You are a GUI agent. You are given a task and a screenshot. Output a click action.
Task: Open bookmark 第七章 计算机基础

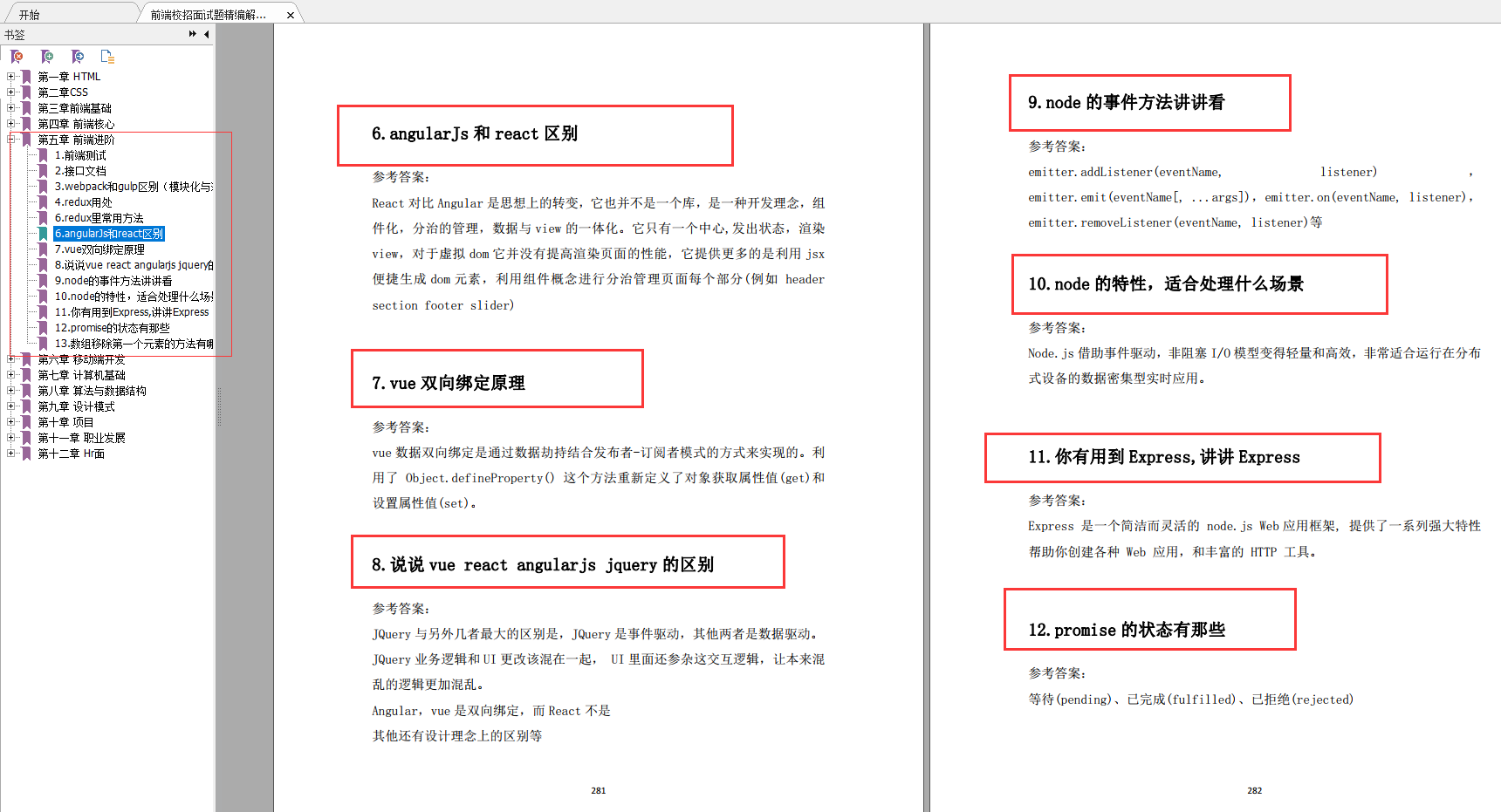tap(81, 375)
